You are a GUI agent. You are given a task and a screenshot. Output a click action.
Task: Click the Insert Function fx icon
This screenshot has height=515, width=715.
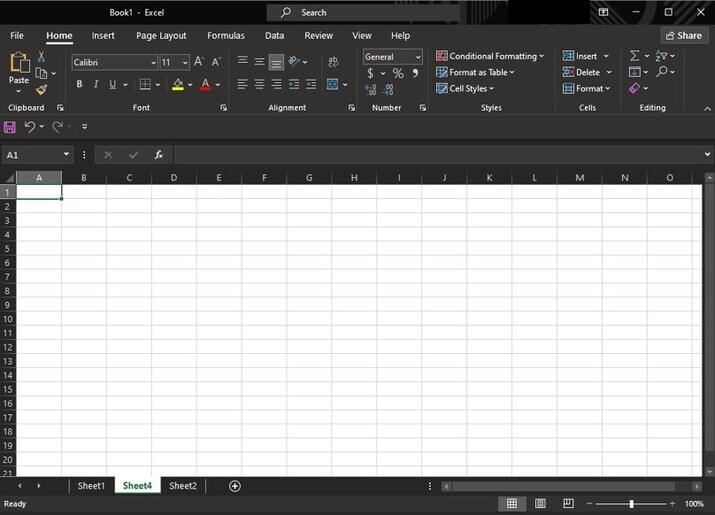[x=159, y=155]
